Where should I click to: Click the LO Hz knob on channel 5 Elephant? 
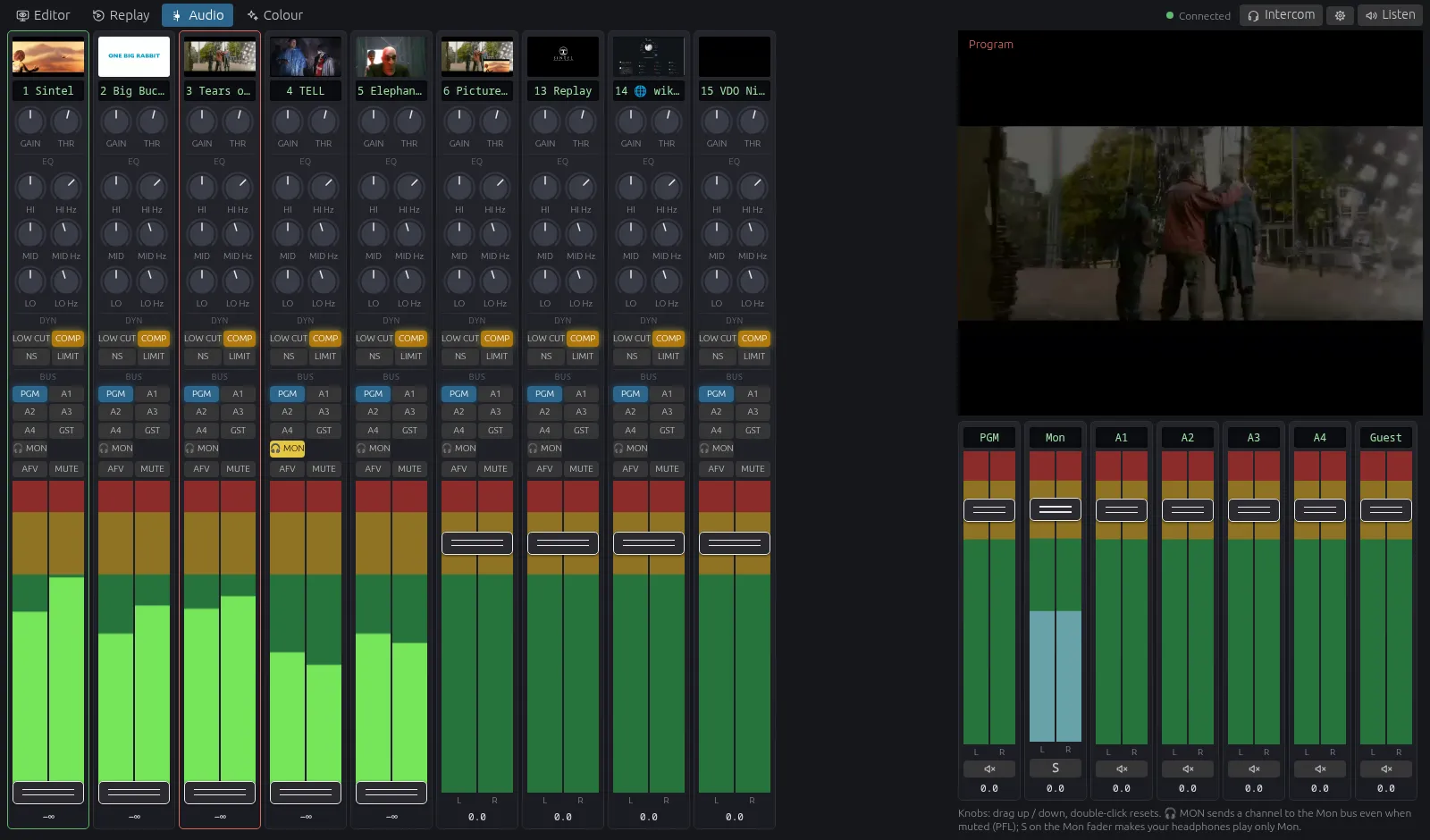409,280
